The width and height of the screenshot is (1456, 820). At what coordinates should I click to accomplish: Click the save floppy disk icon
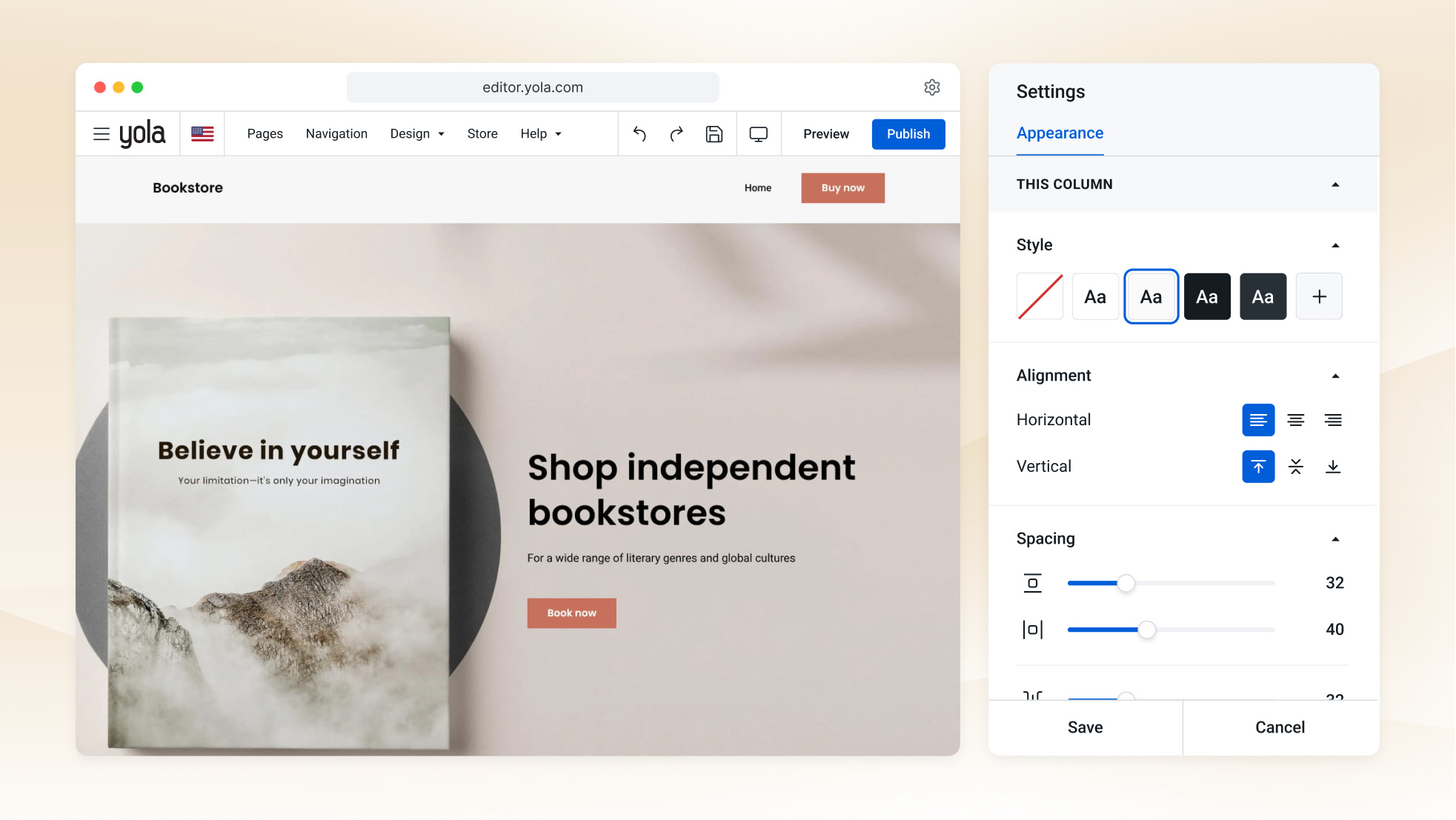714,134
